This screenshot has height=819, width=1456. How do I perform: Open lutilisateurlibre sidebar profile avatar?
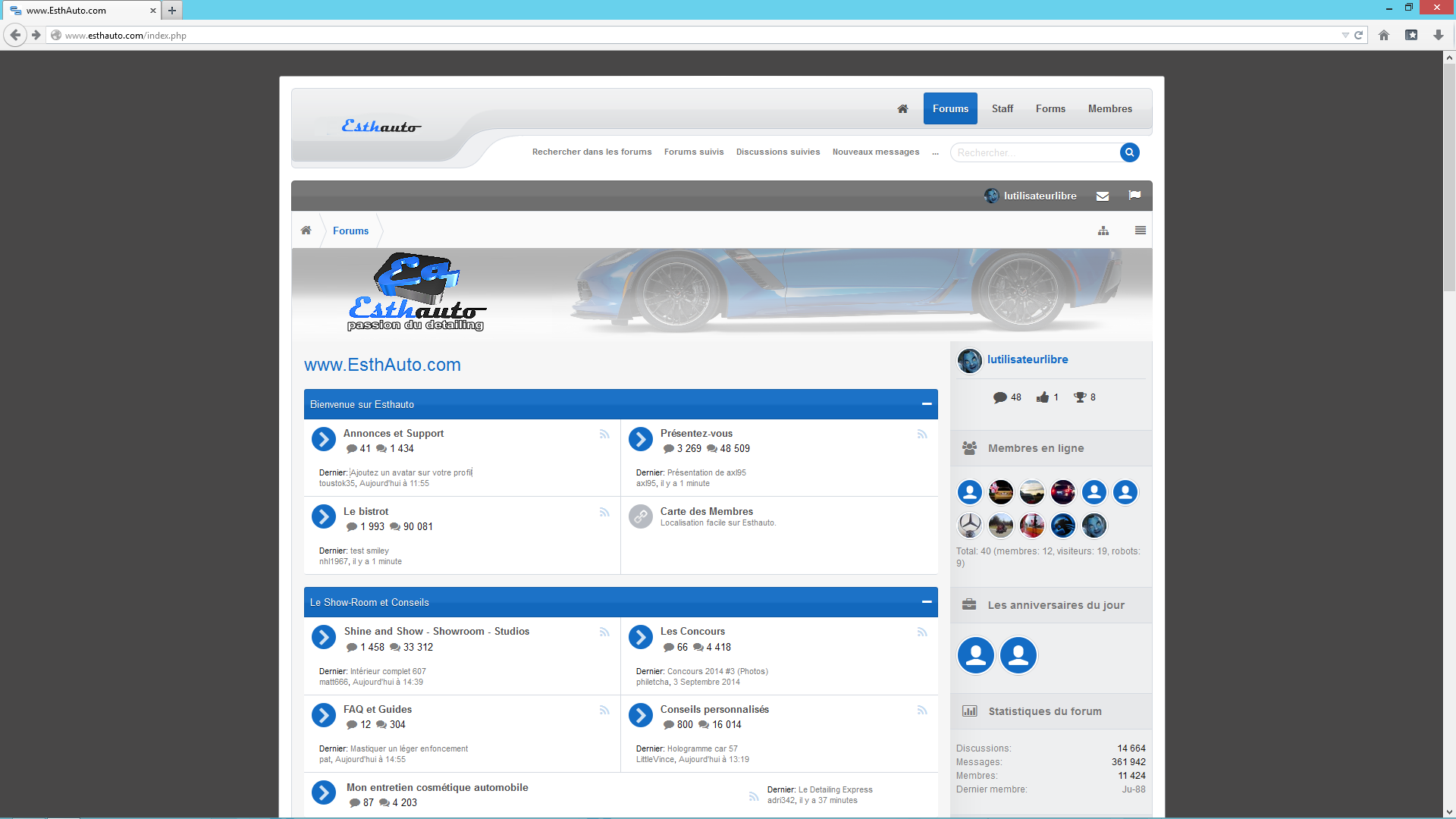coord(970,361)
